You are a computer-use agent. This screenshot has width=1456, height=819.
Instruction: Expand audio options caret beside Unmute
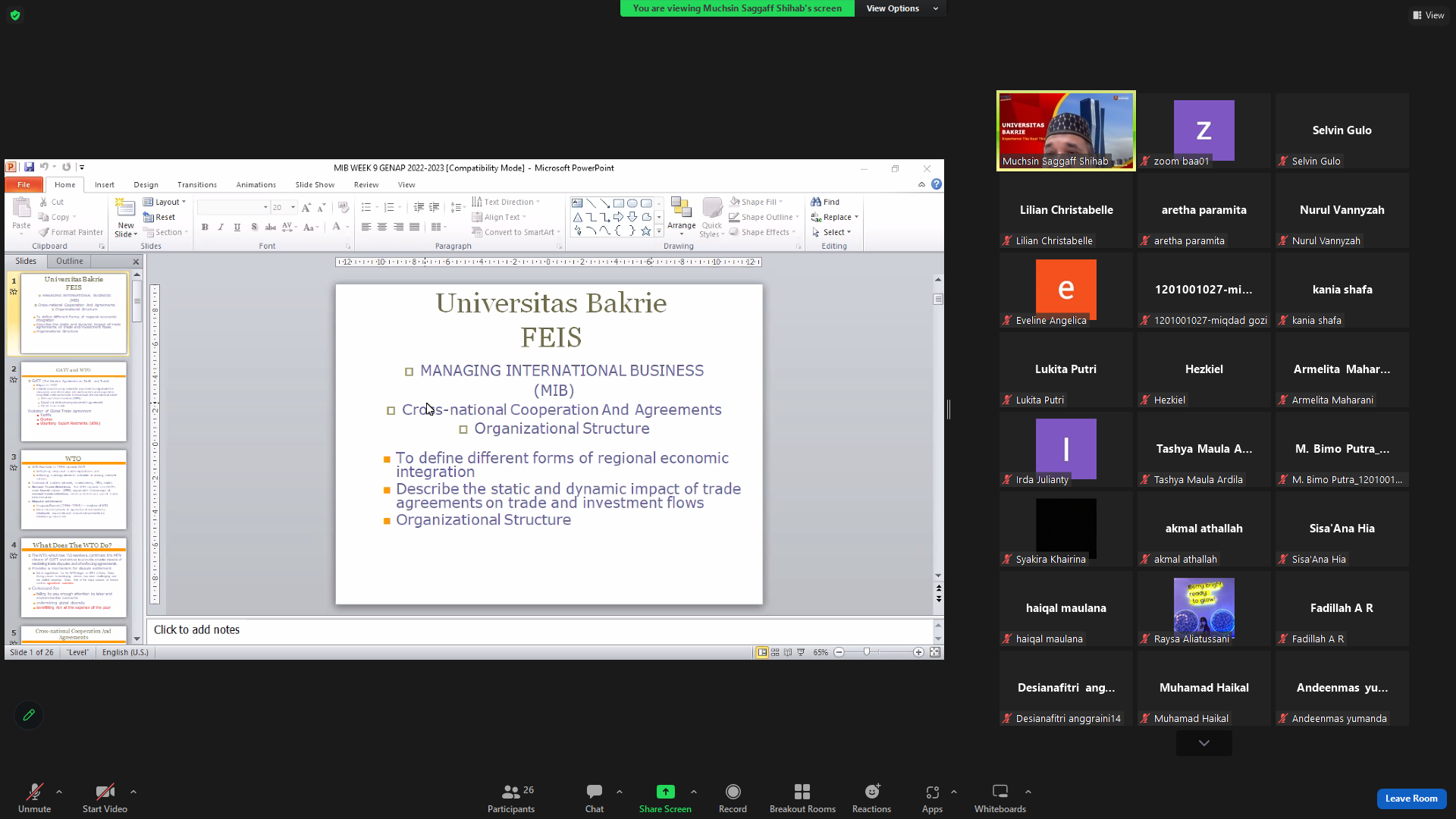[x=59, y=792]
